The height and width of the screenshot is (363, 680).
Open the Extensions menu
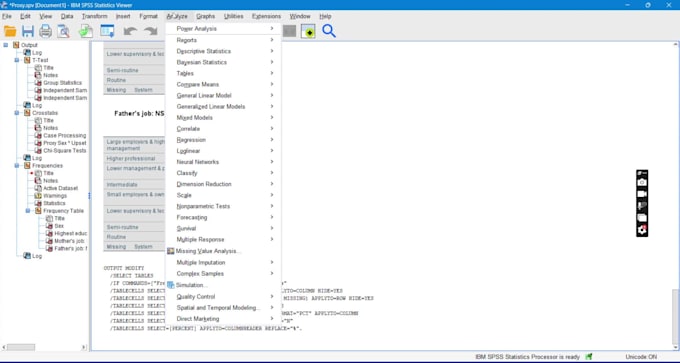266,16
